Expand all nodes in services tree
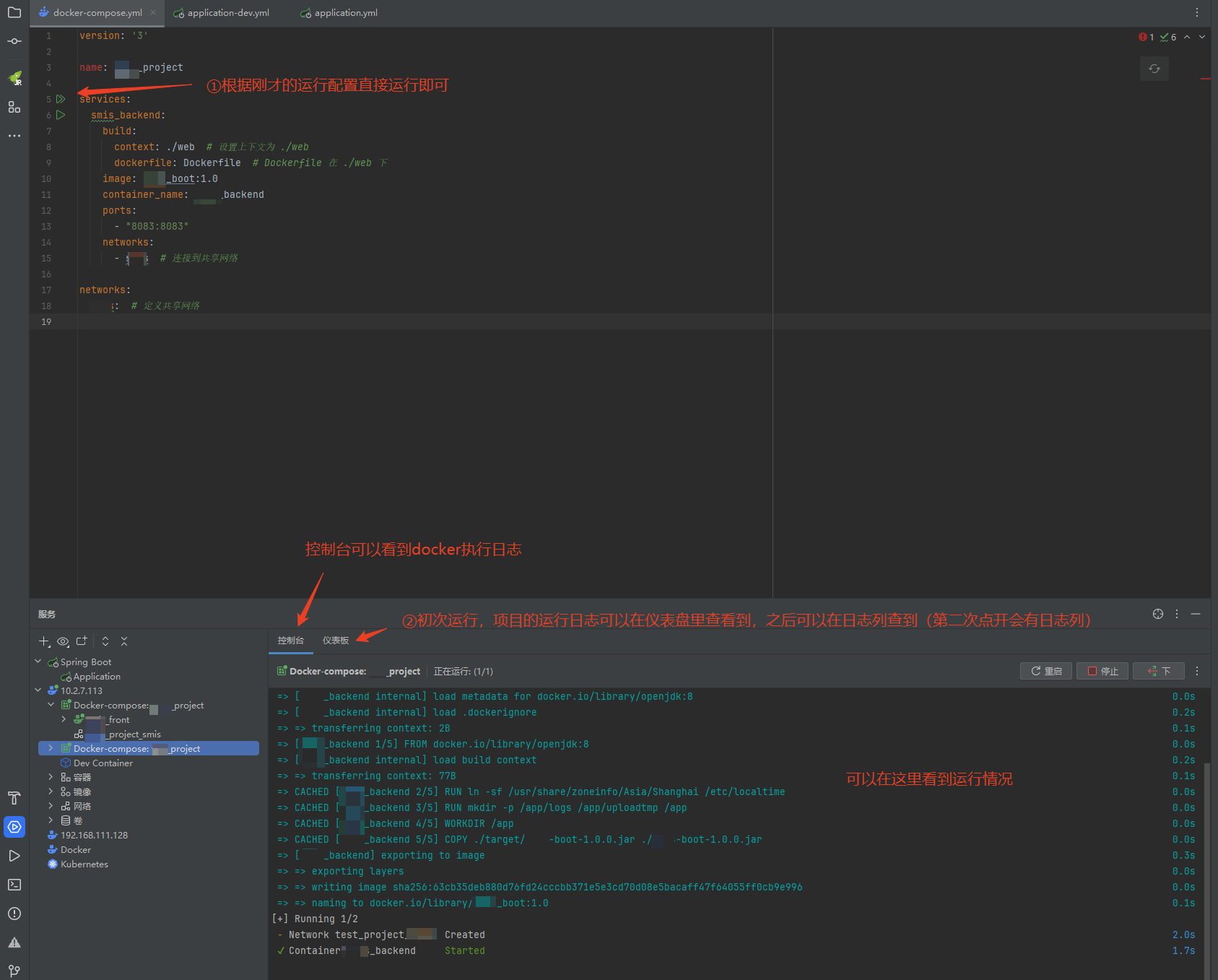 [105, 641]
